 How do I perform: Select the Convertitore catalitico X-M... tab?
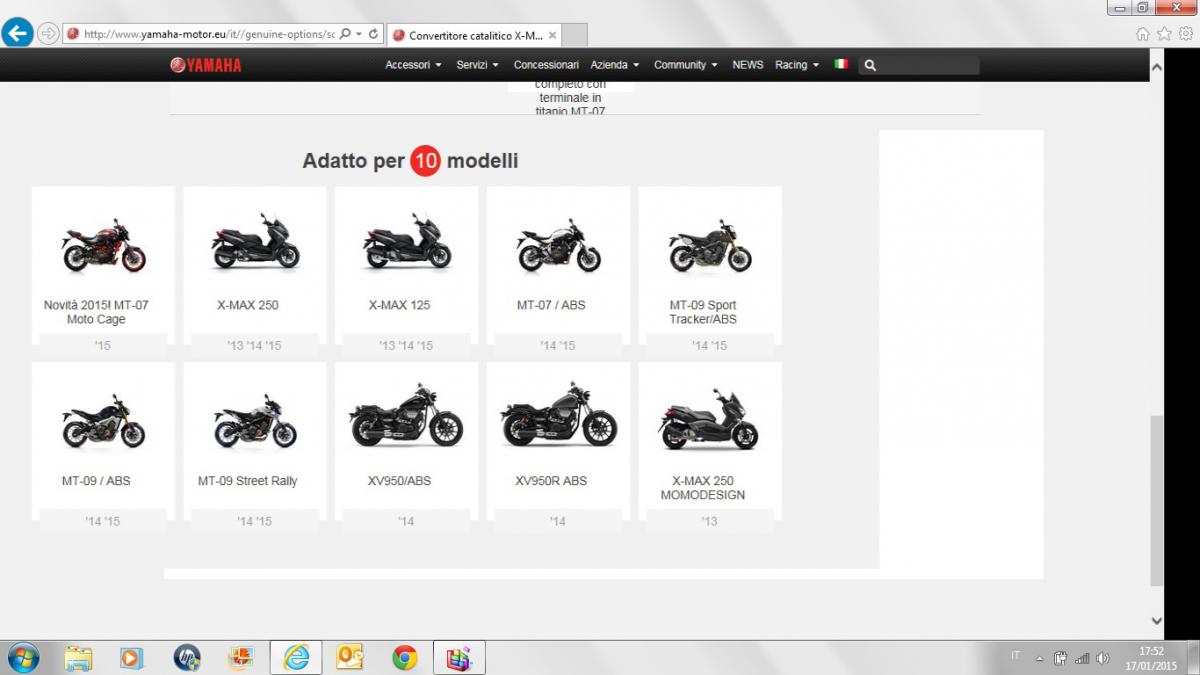point(474,35)
